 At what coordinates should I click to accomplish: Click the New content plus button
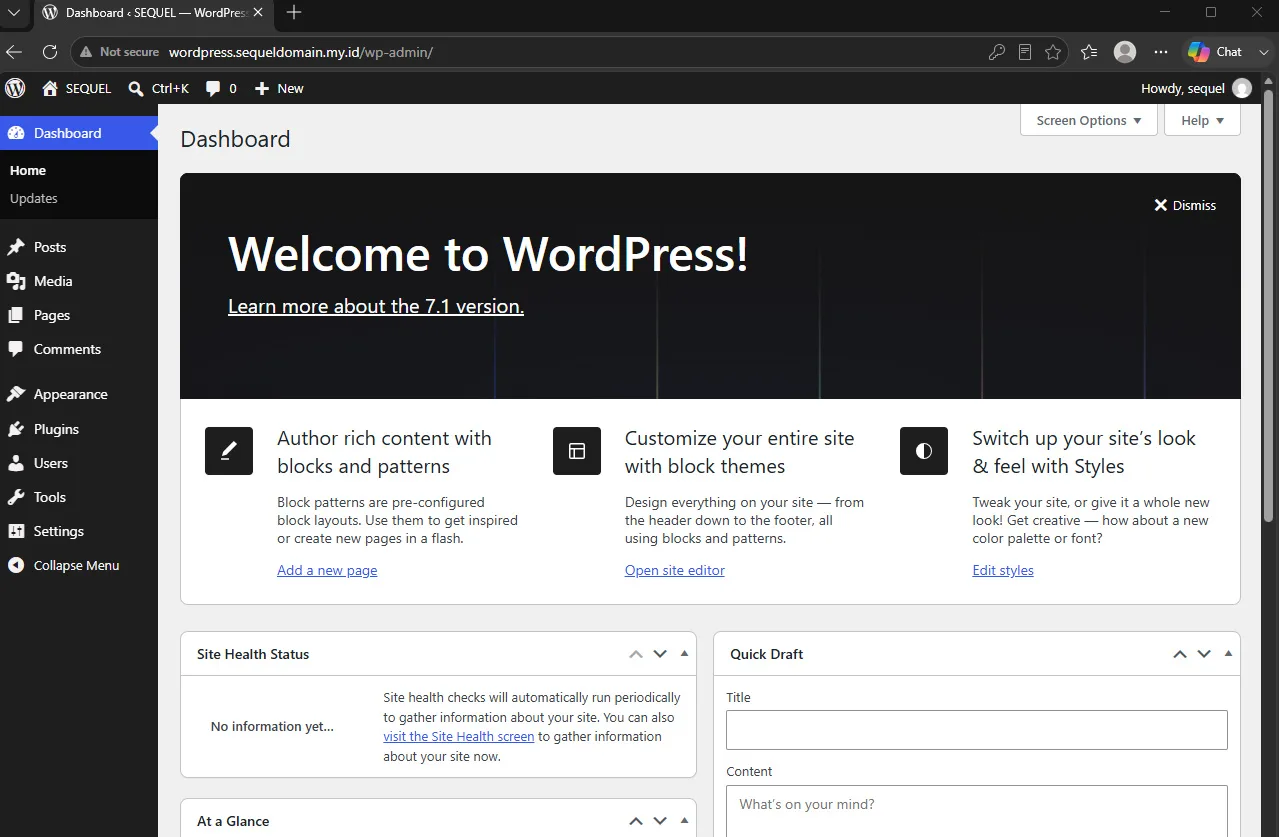pyautogui.click(x=279, y=88)
